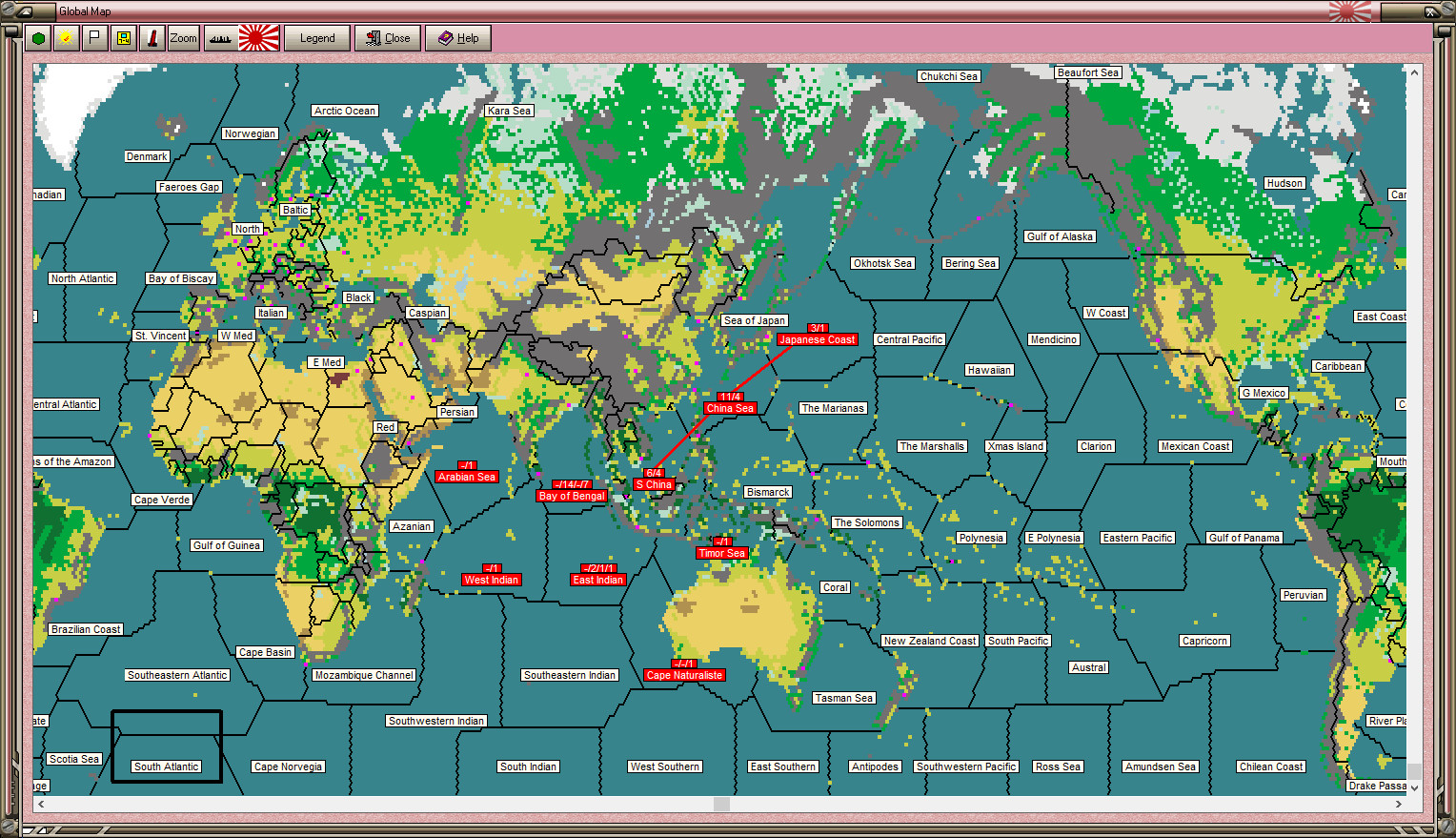The width and height of the screenshot is (1456, 838).
Task: Click the Gulf of Guinea label
Action: point(227,545)
